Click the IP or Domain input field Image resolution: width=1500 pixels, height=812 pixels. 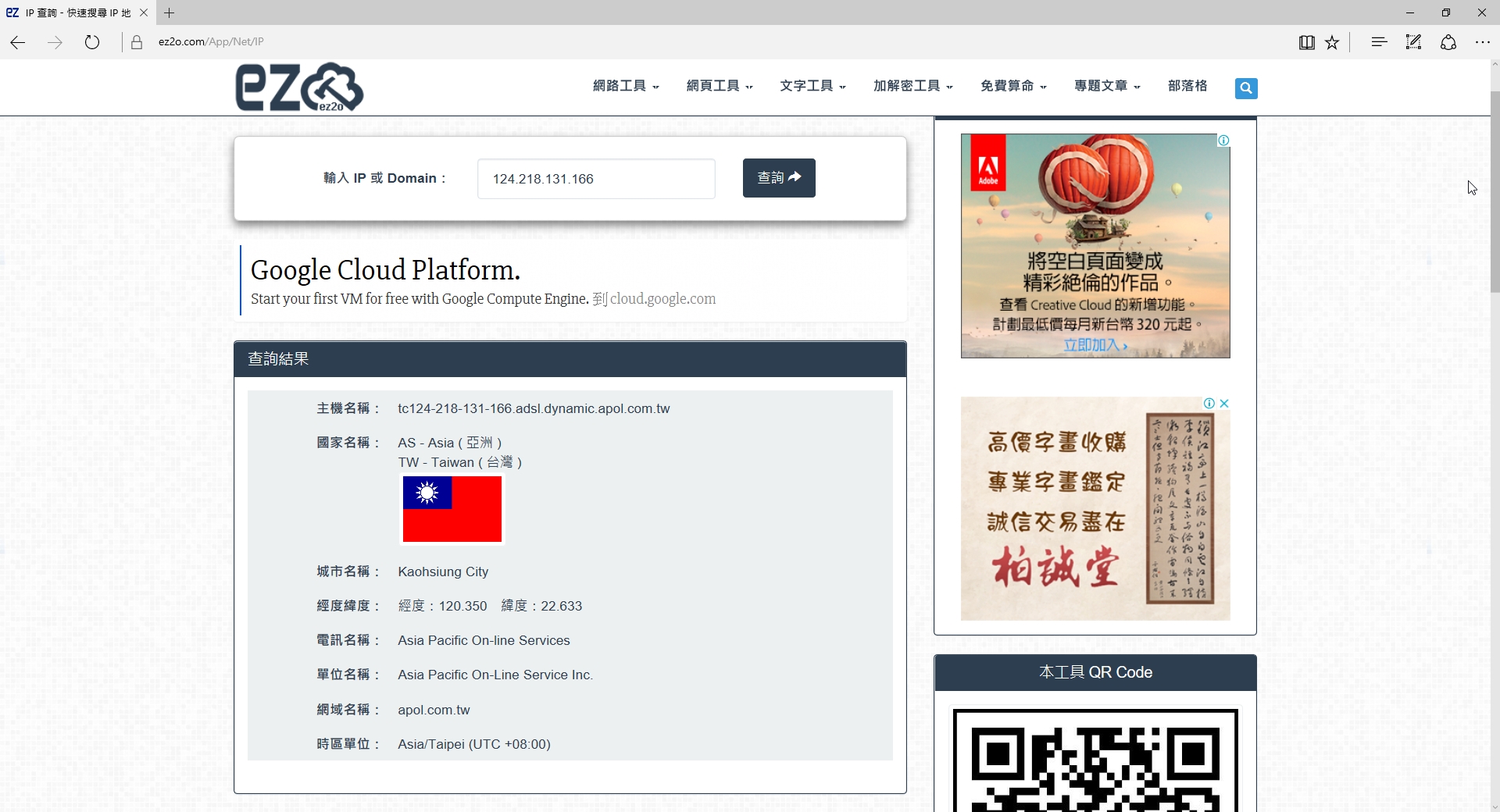(596, 179)
